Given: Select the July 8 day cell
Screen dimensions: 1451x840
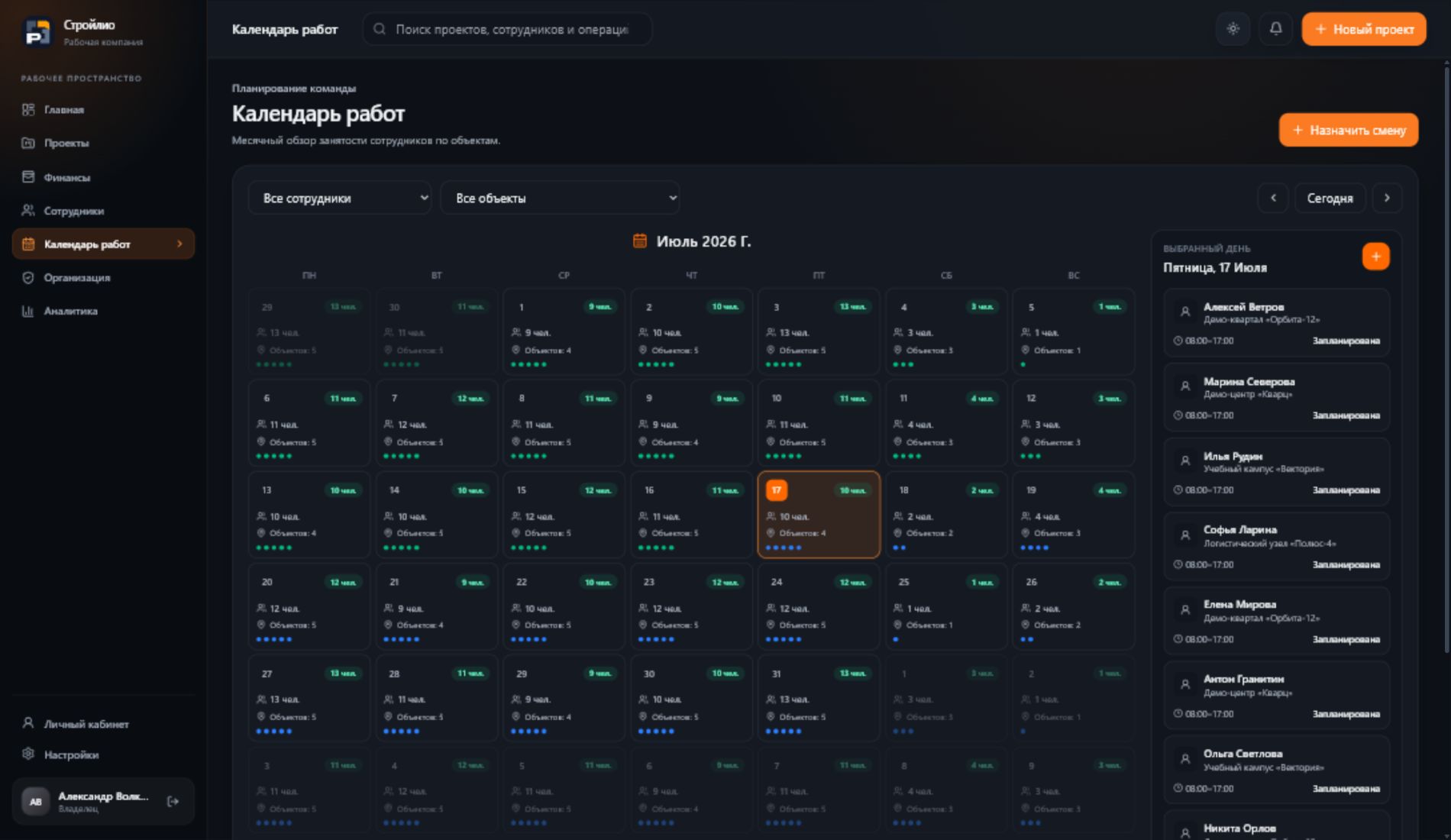Looking at the screenshot, I should point(564,423).
